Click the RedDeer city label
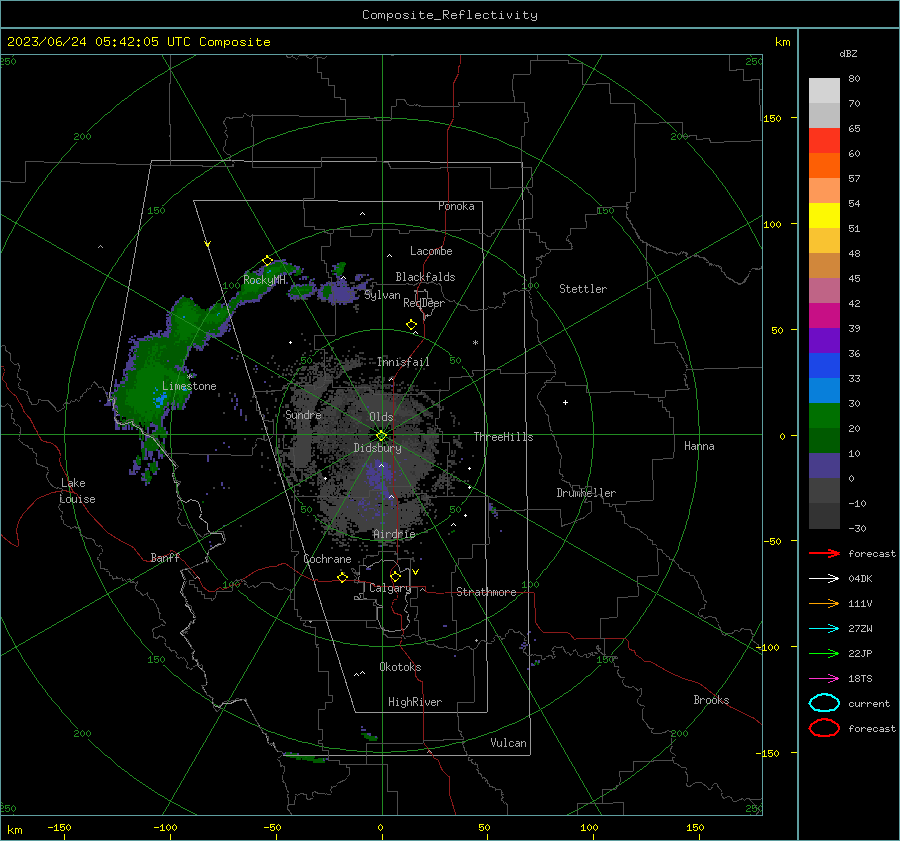Screen dimensions: 900x841 click(424, 303)
